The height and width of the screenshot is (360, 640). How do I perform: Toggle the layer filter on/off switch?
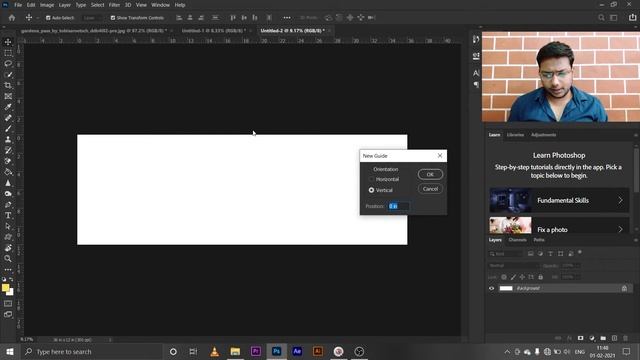pyautogui.click(x=580, y=253)
